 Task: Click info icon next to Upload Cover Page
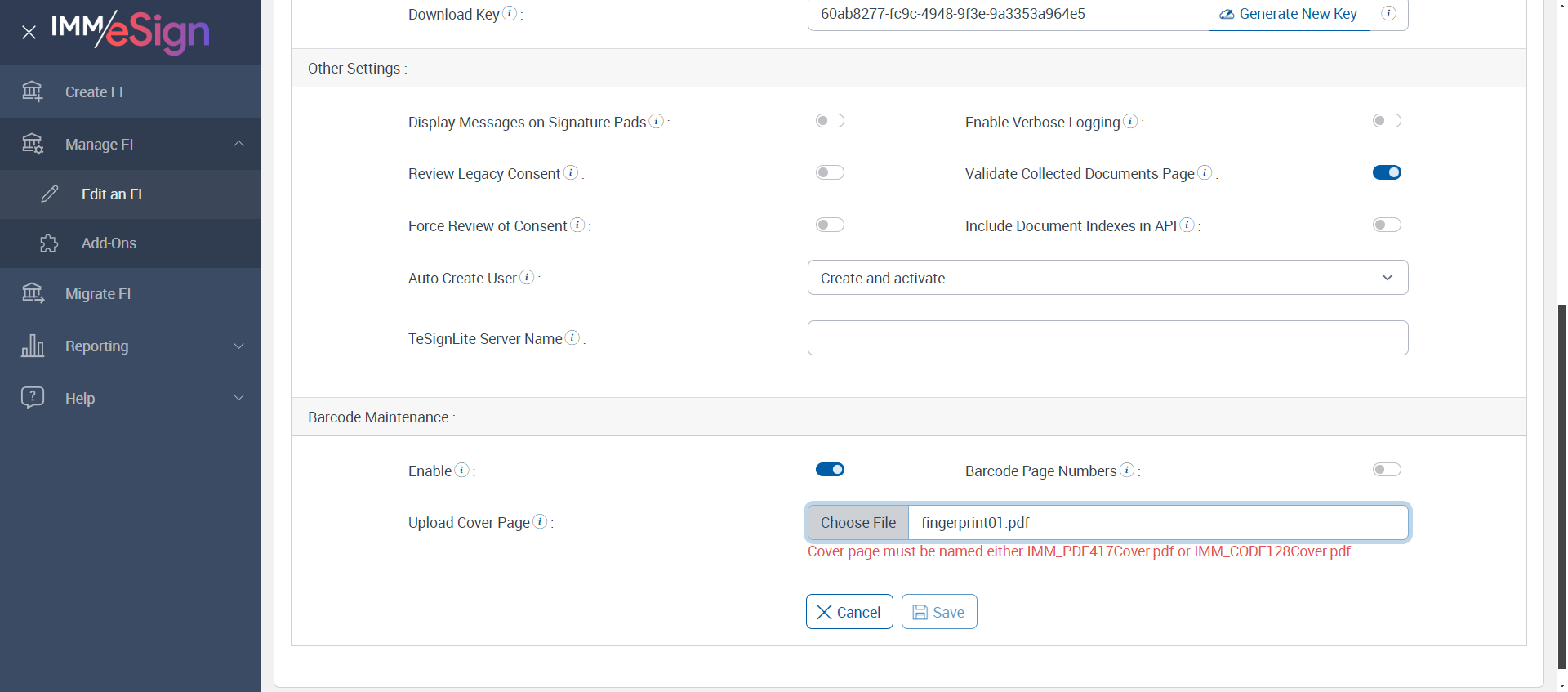point(540,521)
